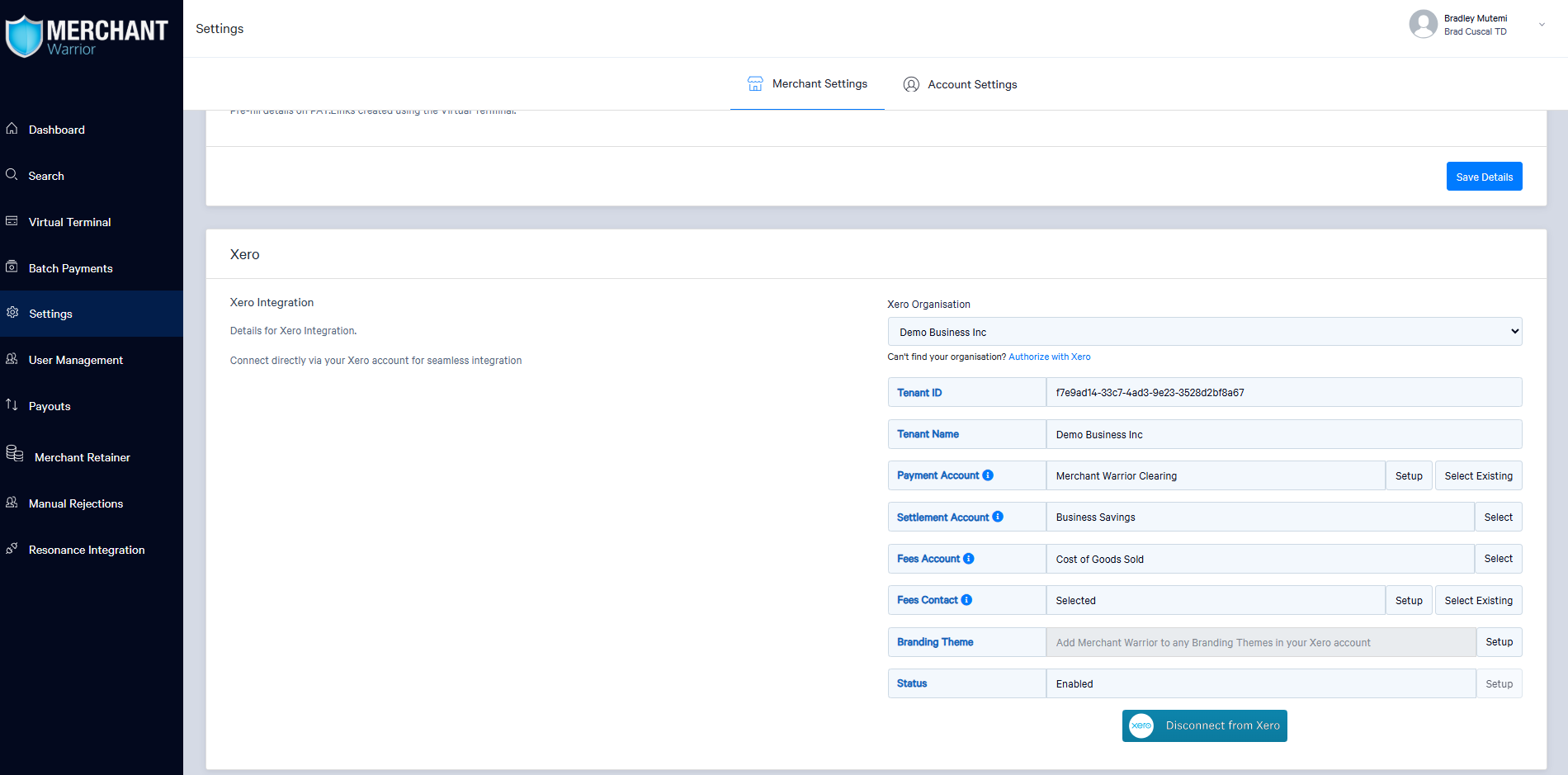1568x775 pixels.
Task: Click the Tenant ID value field
Action: coord(1284,392)
